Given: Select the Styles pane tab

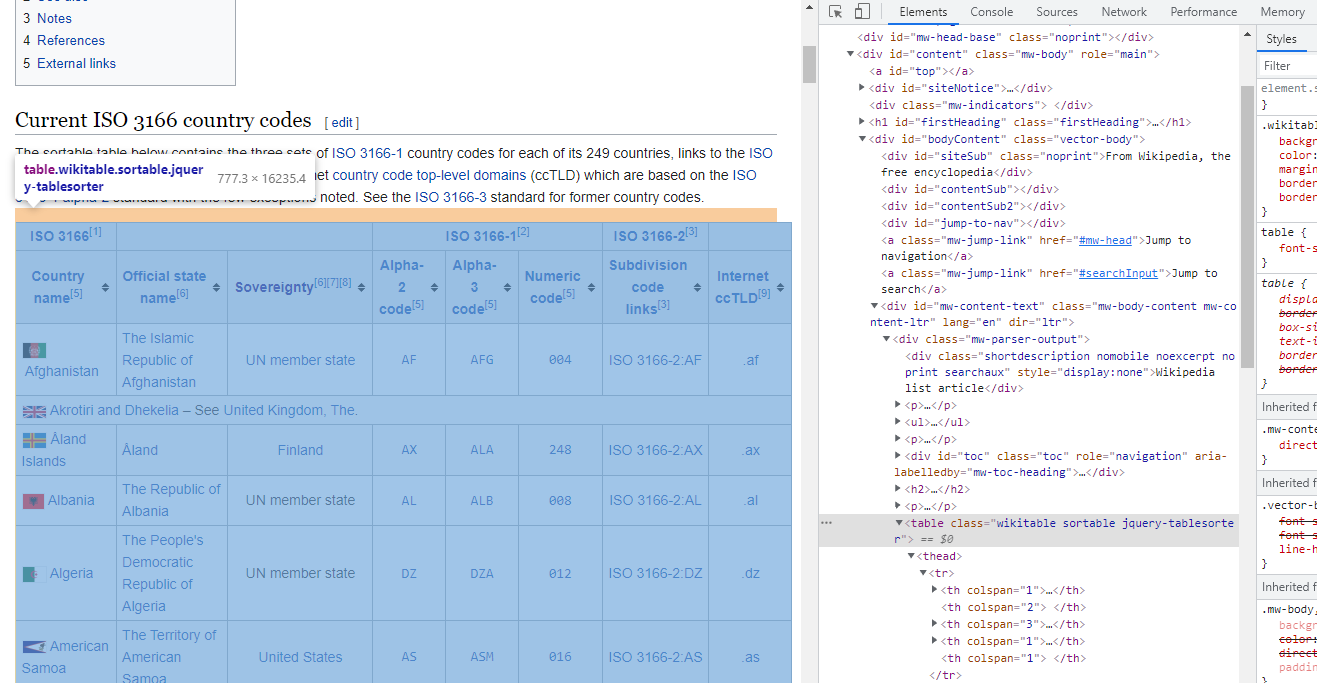Looking at the screenshot, I should click(1281, 39).
